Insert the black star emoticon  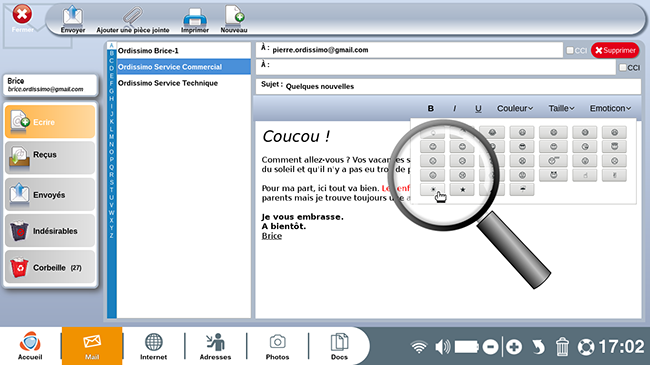[462, 190]
